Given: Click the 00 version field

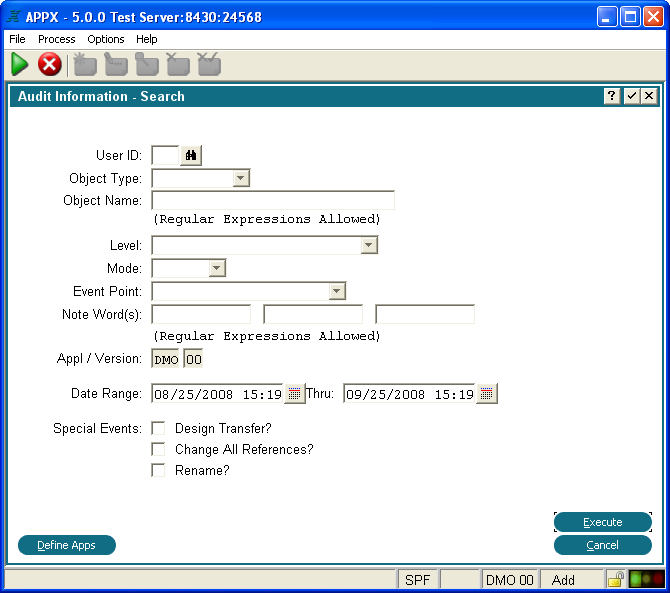Looking at the screenshot, I should click(x=193, y=359).
